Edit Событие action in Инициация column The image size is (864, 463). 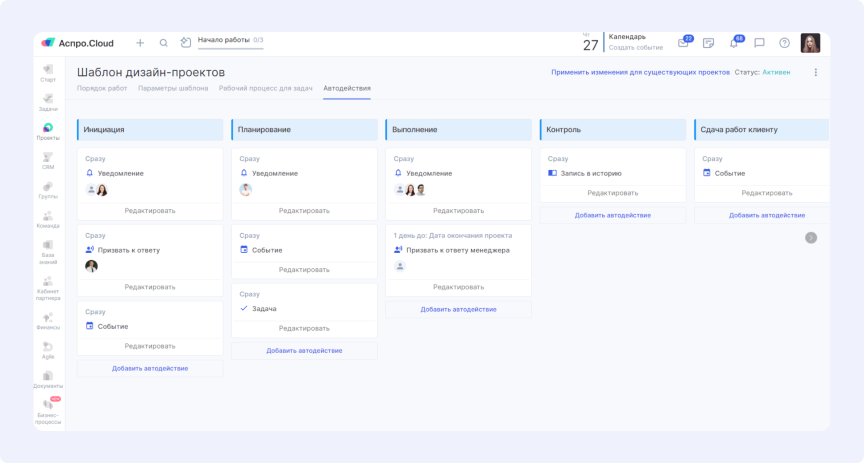[150, 346]
